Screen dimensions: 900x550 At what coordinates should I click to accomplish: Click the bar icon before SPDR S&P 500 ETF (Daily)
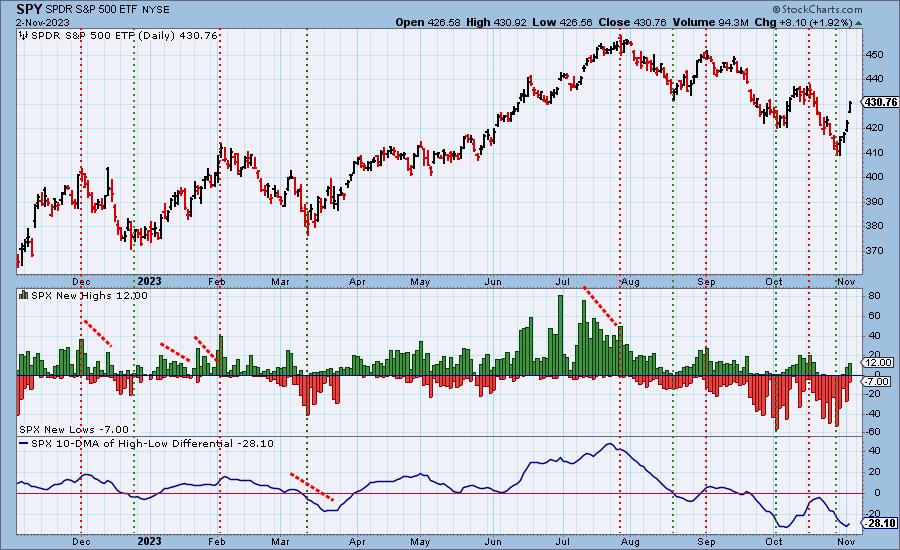[x=24, y=36]
